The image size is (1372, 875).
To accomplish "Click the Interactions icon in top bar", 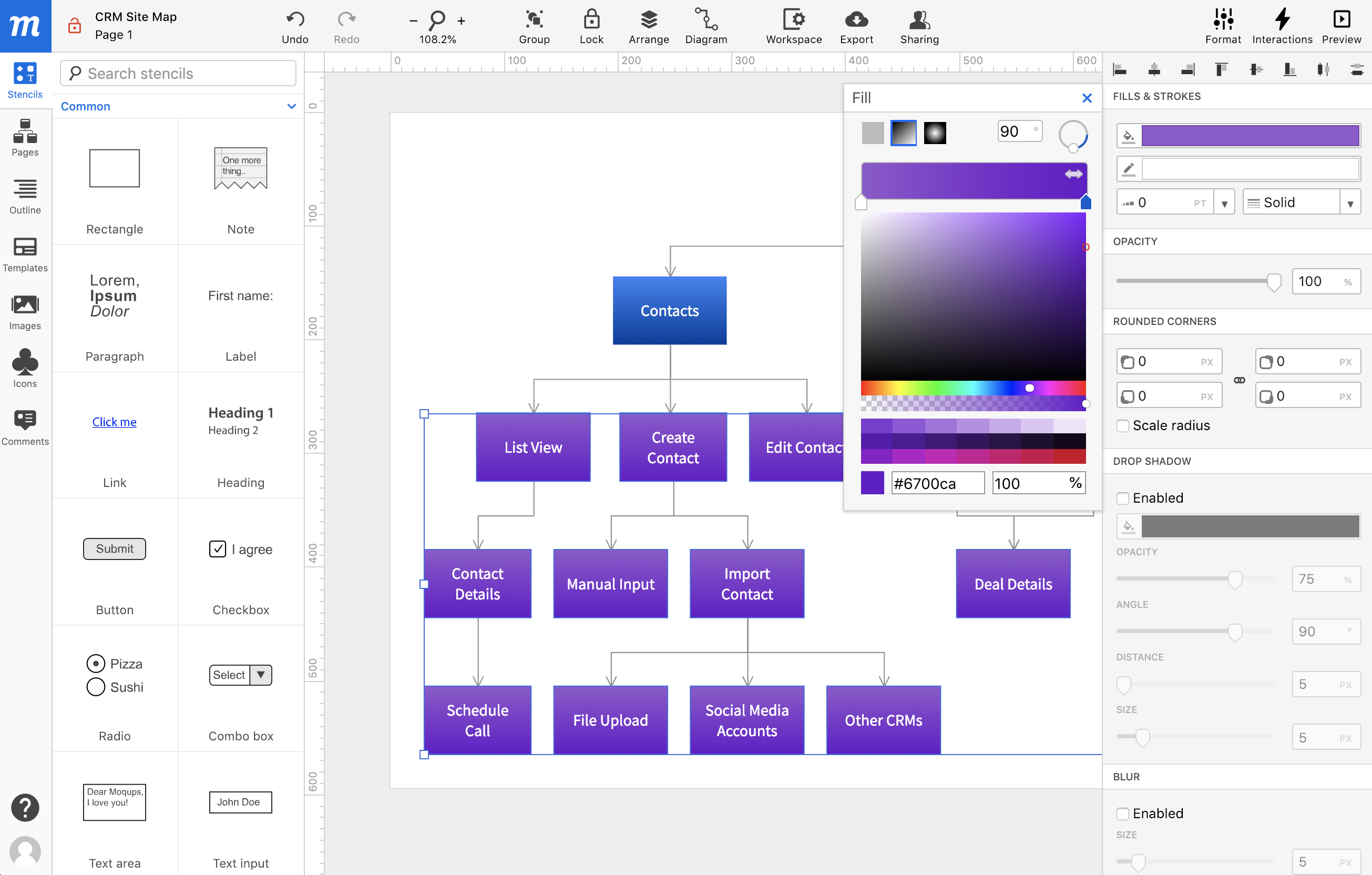I will [1282, 19].
